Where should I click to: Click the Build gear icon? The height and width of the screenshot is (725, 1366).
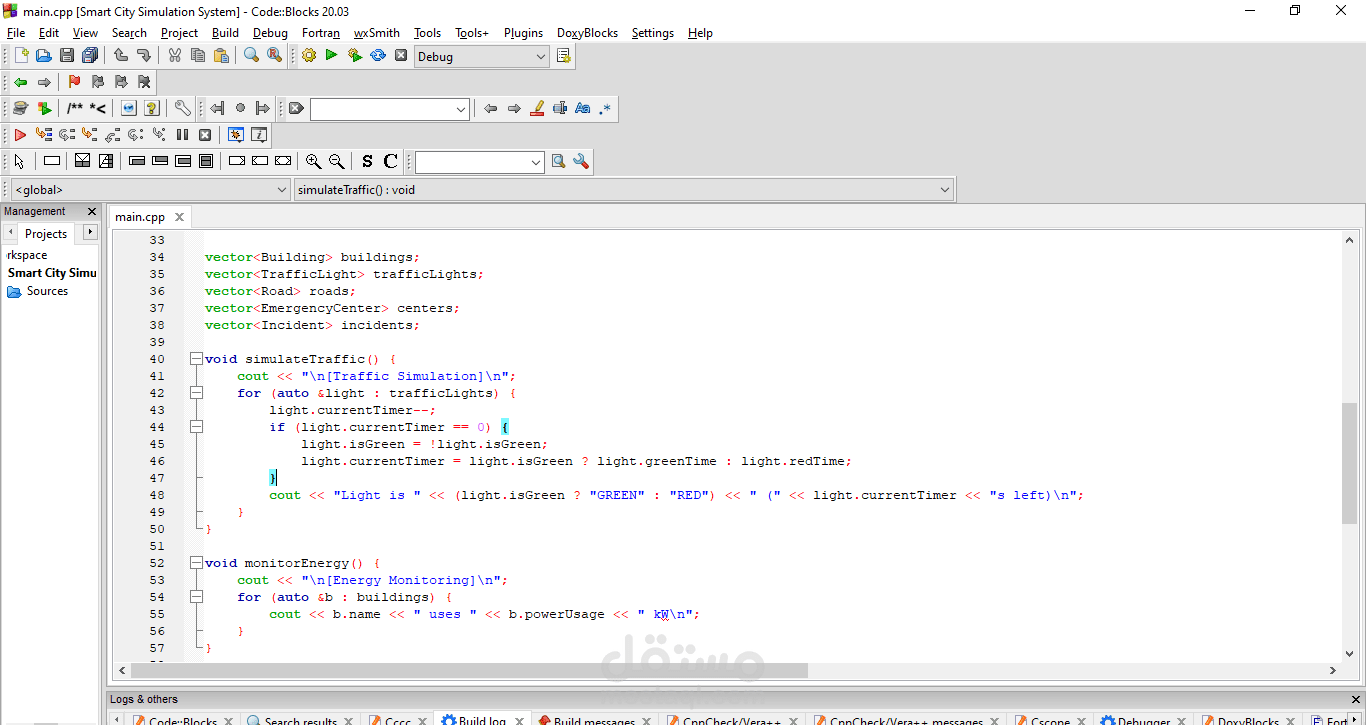tap(309, 56)
